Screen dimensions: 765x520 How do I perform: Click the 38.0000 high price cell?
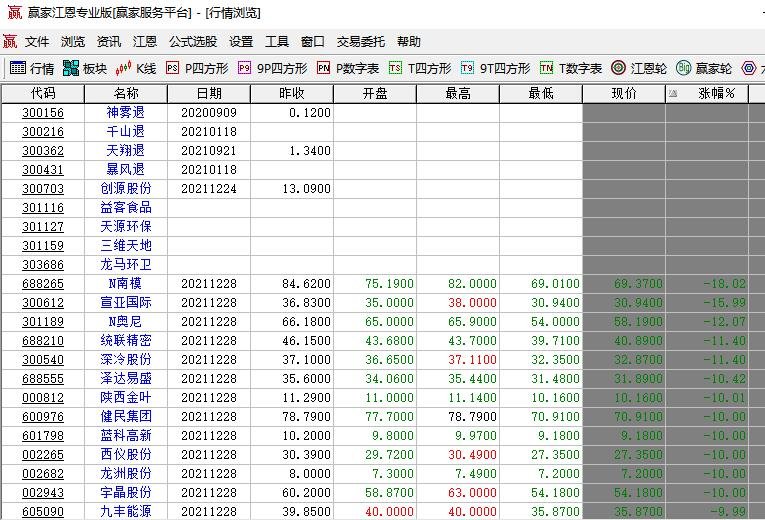[x=472, y=303]
